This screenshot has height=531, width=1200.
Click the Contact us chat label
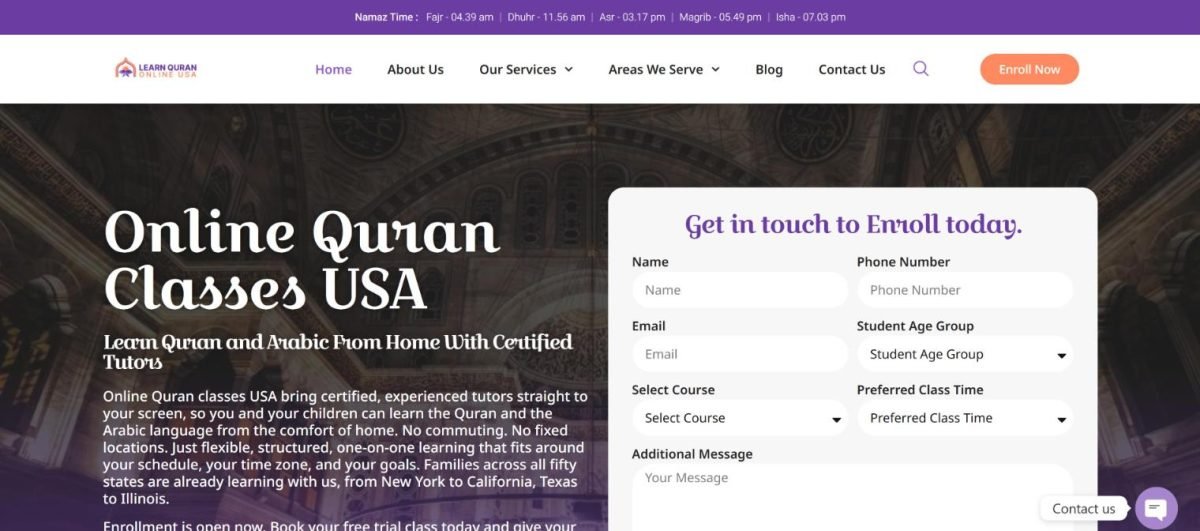click(1083, 508)
